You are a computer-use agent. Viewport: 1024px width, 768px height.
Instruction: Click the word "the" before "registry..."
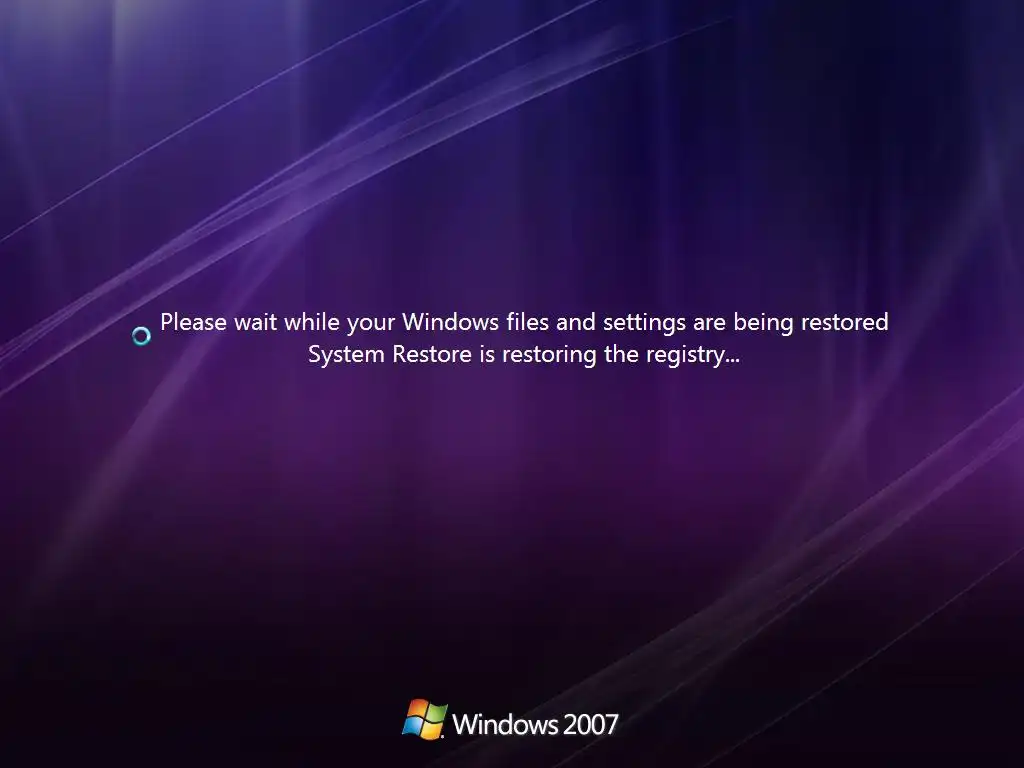point(622,355)
